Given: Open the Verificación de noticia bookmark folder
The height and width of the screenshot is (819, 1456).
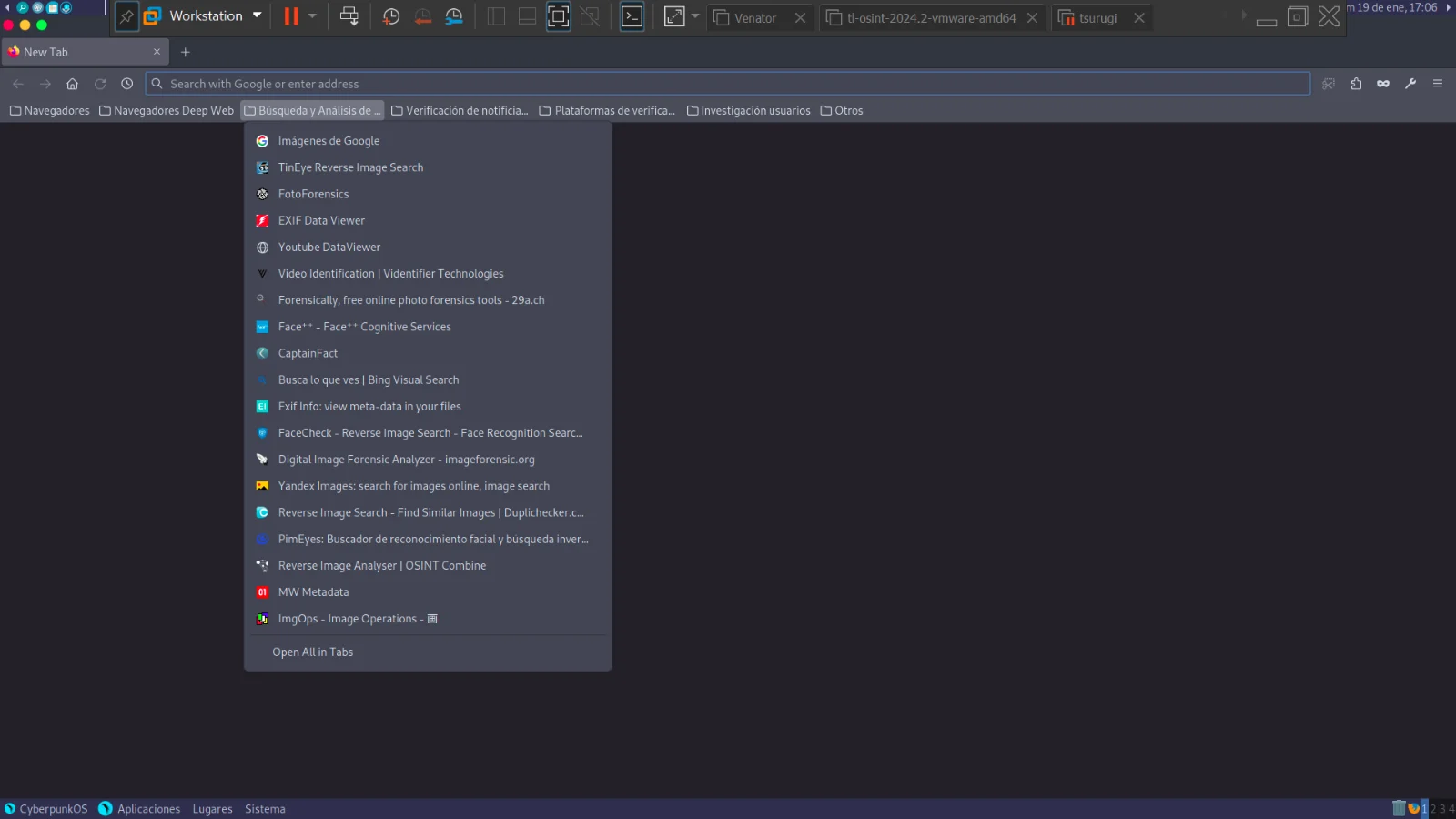Looking at the screenshot, I should tap(460, 111).
